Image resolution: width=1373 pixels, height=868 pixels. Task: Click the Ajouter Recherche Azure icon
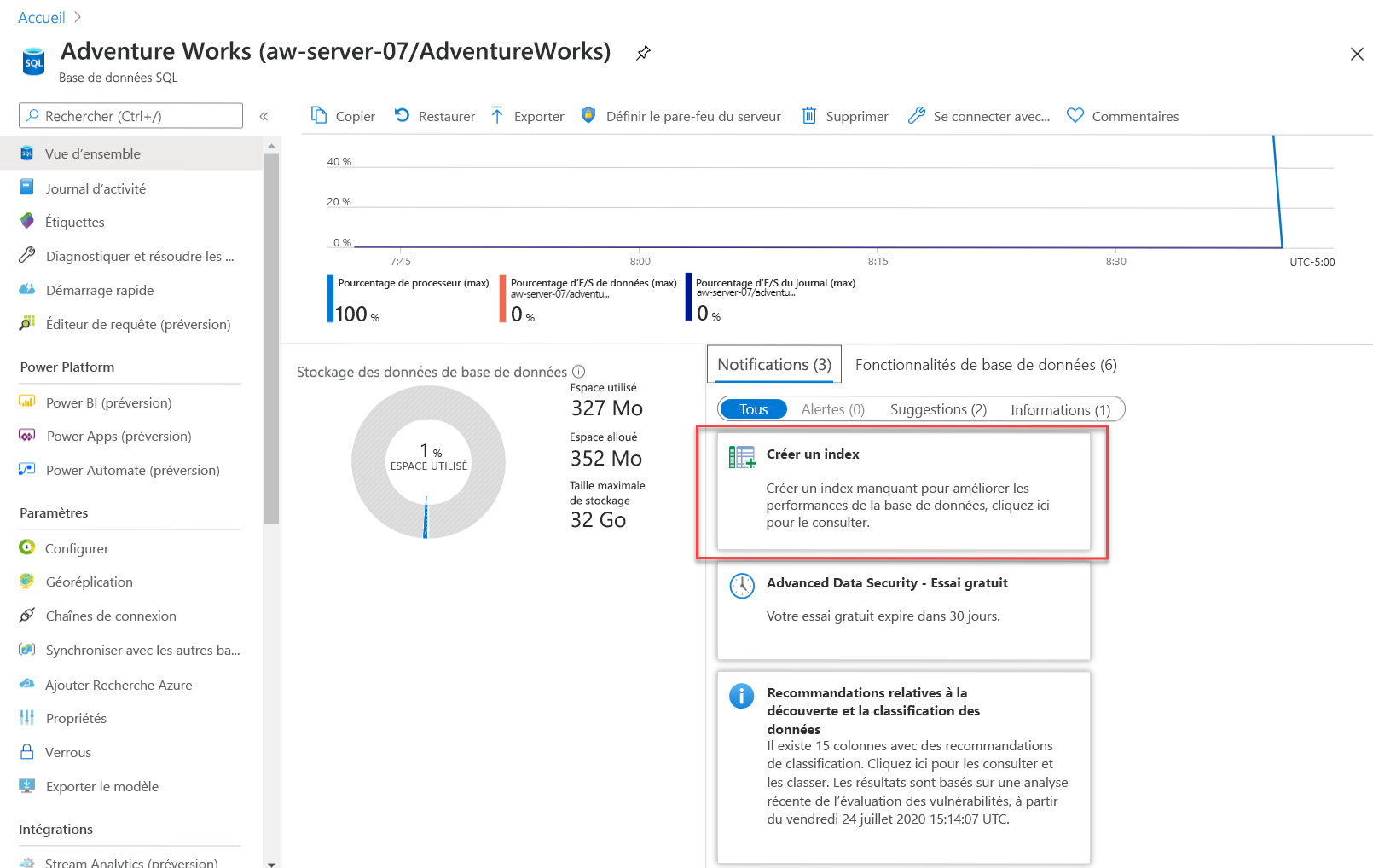(27, 685)
